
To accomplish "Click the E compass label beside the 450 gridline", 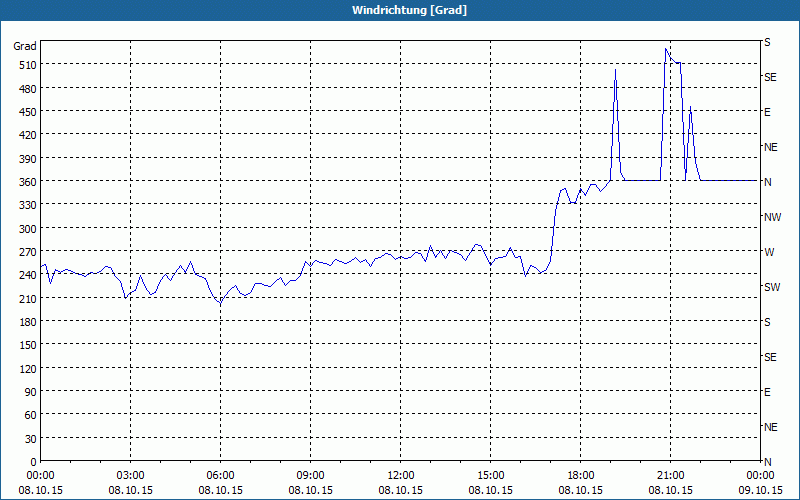I will [x=767, y=112].
